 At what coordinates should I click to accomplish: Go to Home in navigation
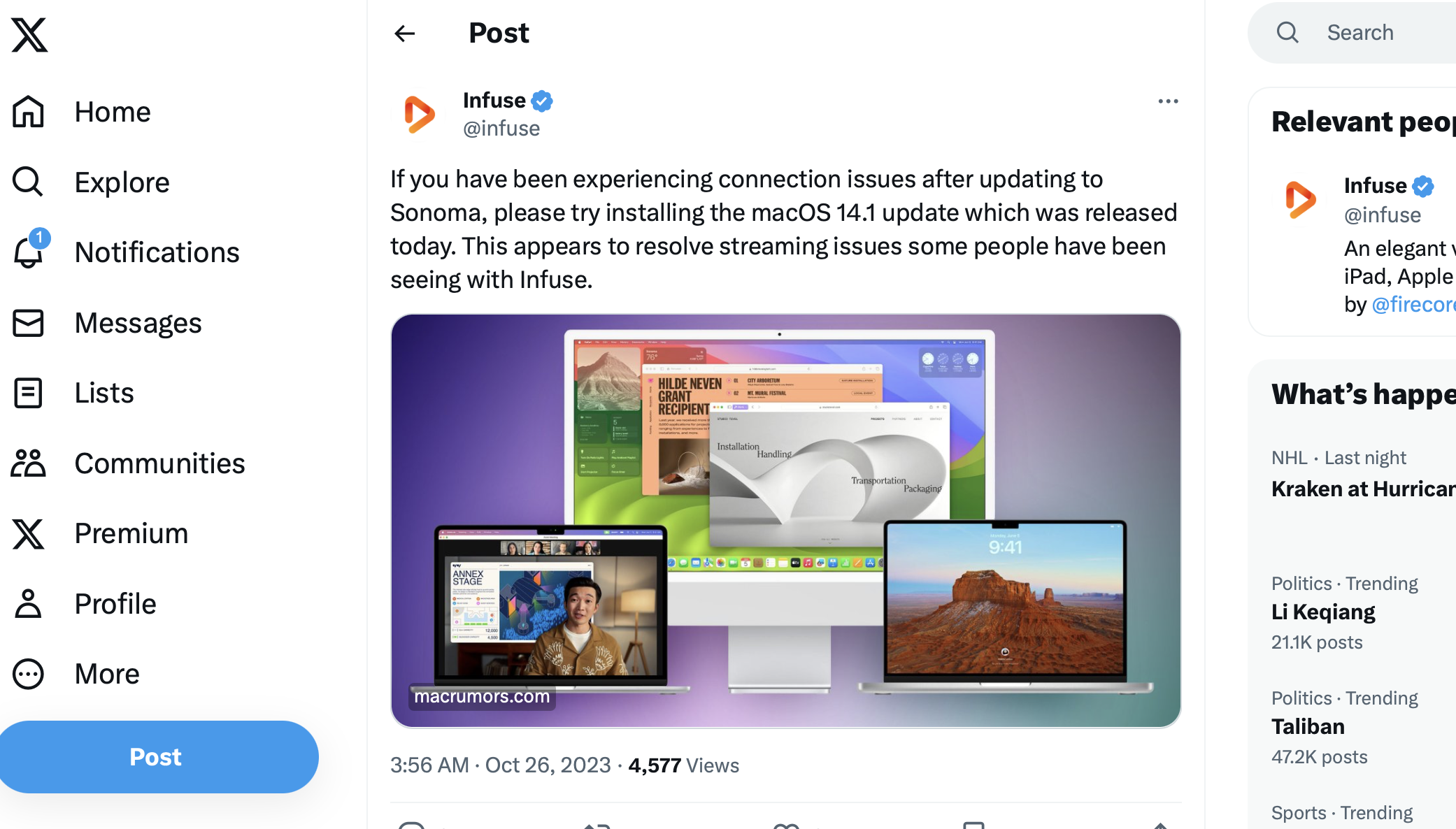click(112, 112)
